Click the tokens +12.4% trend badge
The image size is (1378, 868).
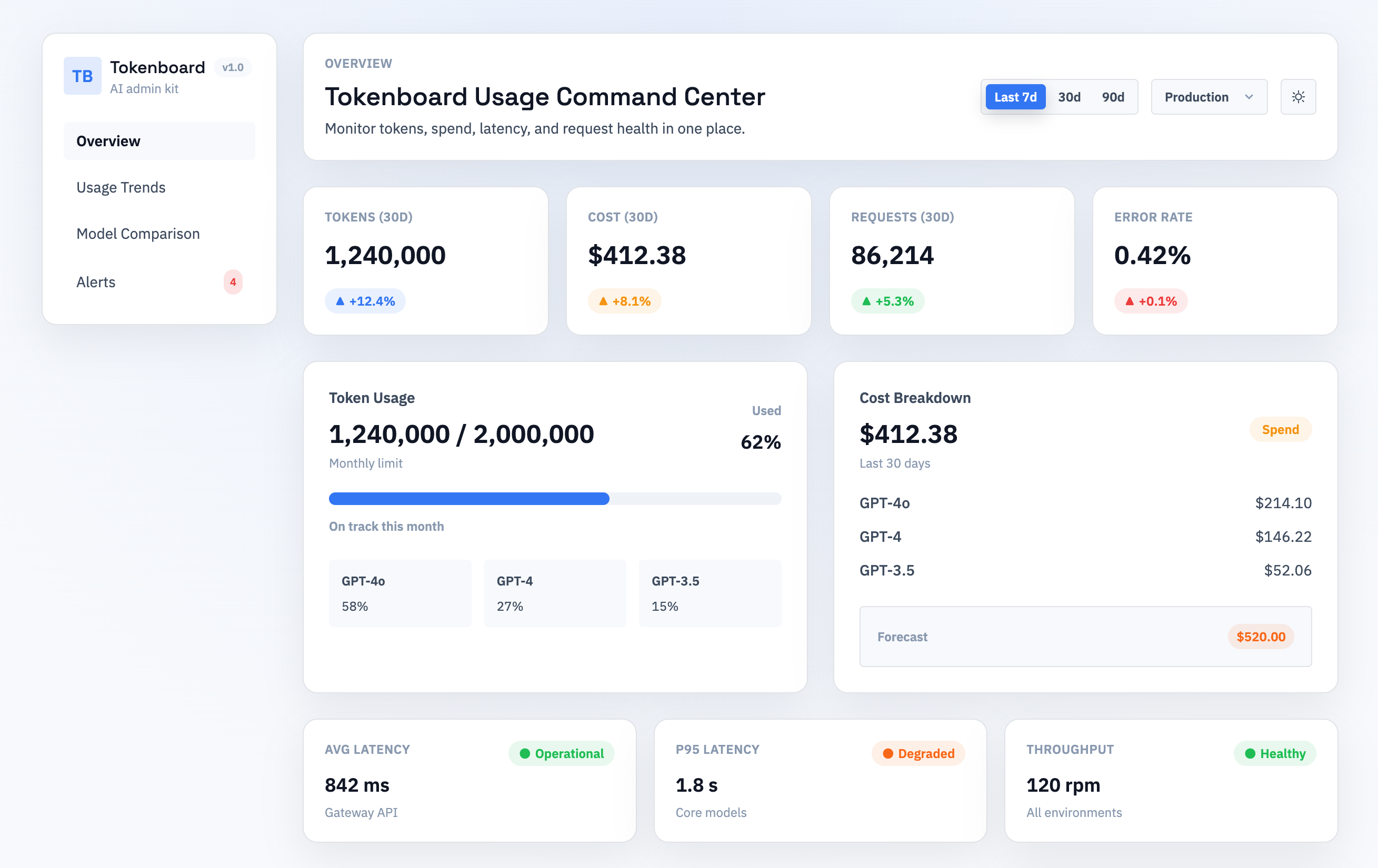[x=365, y=301]
